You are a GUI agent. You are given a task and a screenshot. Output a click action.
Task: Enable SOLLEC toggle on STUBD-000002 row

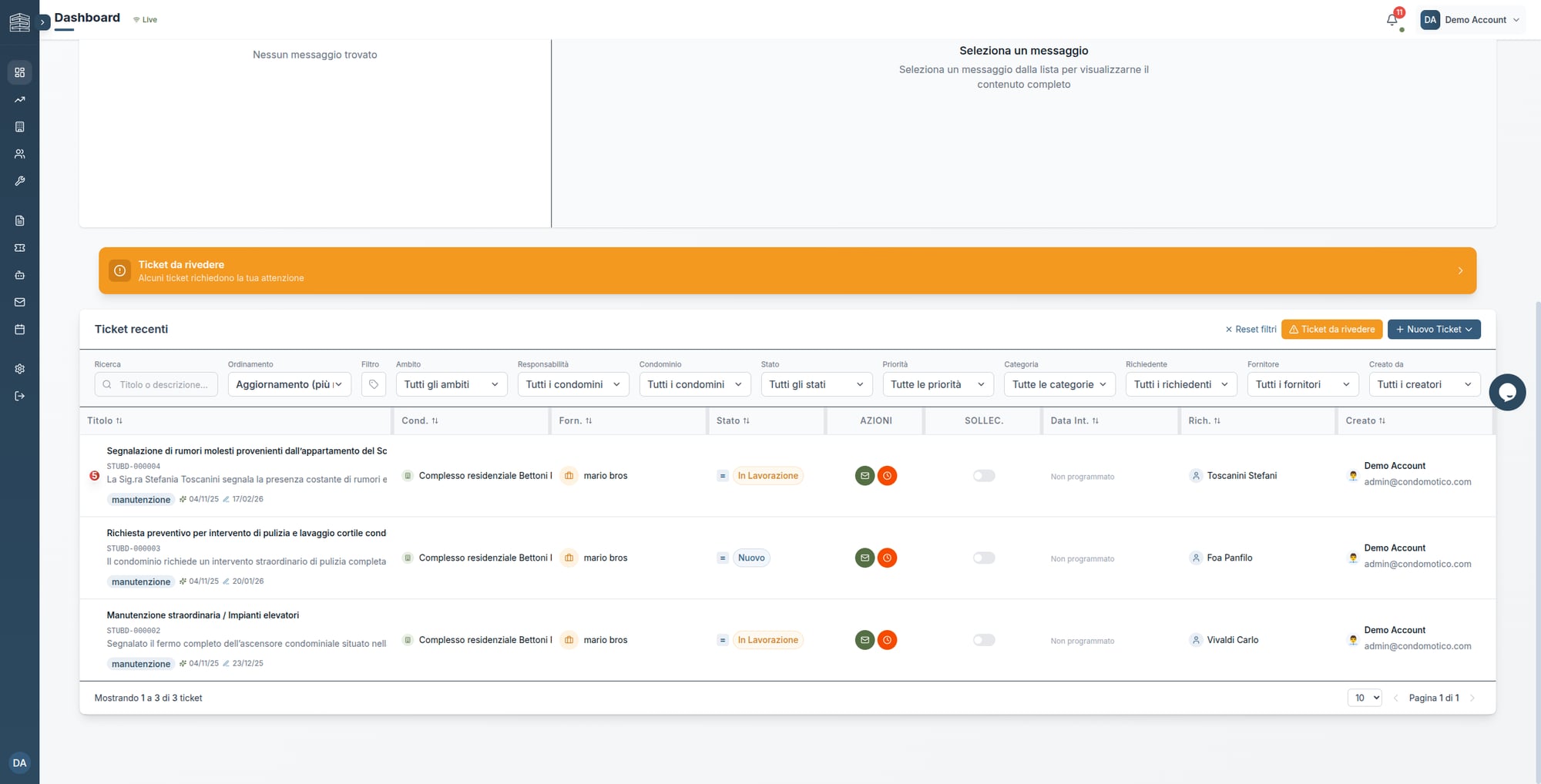click(x=983, y=640)
